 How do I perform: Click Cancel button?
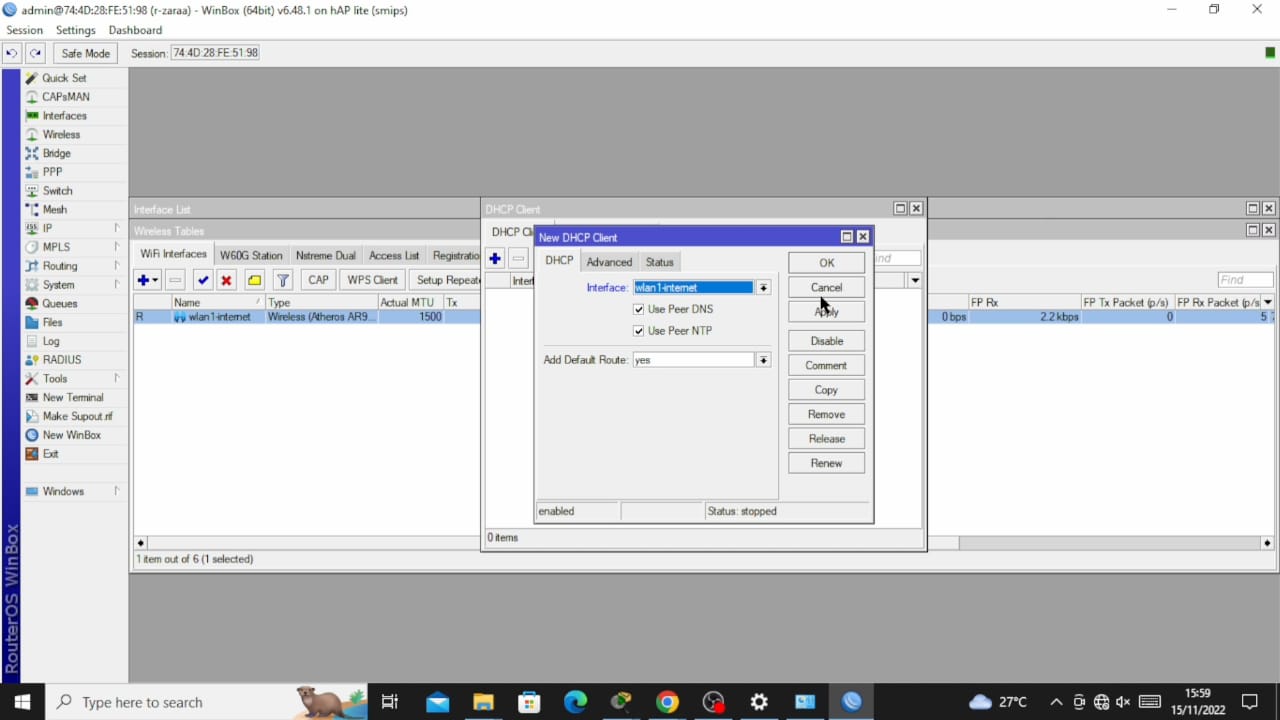click(x=826, y=288)
